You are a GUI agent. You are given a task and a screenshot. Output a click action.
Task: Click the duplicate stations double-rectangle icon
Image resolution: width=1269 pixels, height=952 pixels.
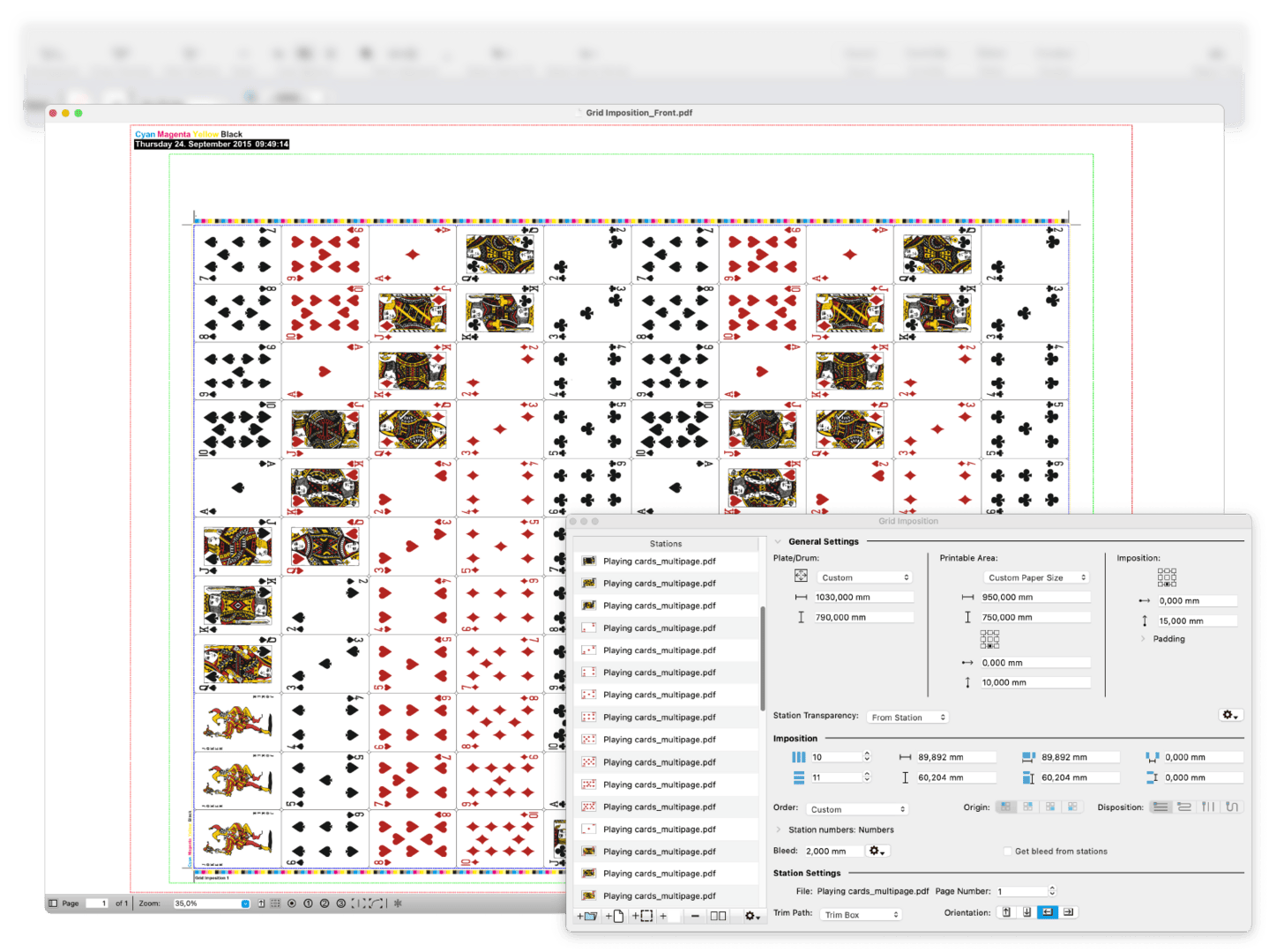tap(719, 916)
